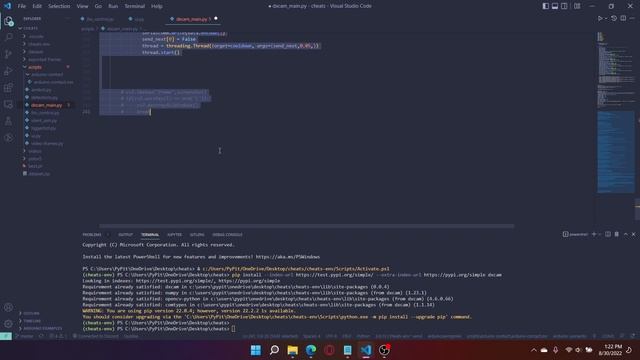Open the dropdown arrow next to the Run play button
Screen dimensions: 640x360
click(606, 18)
